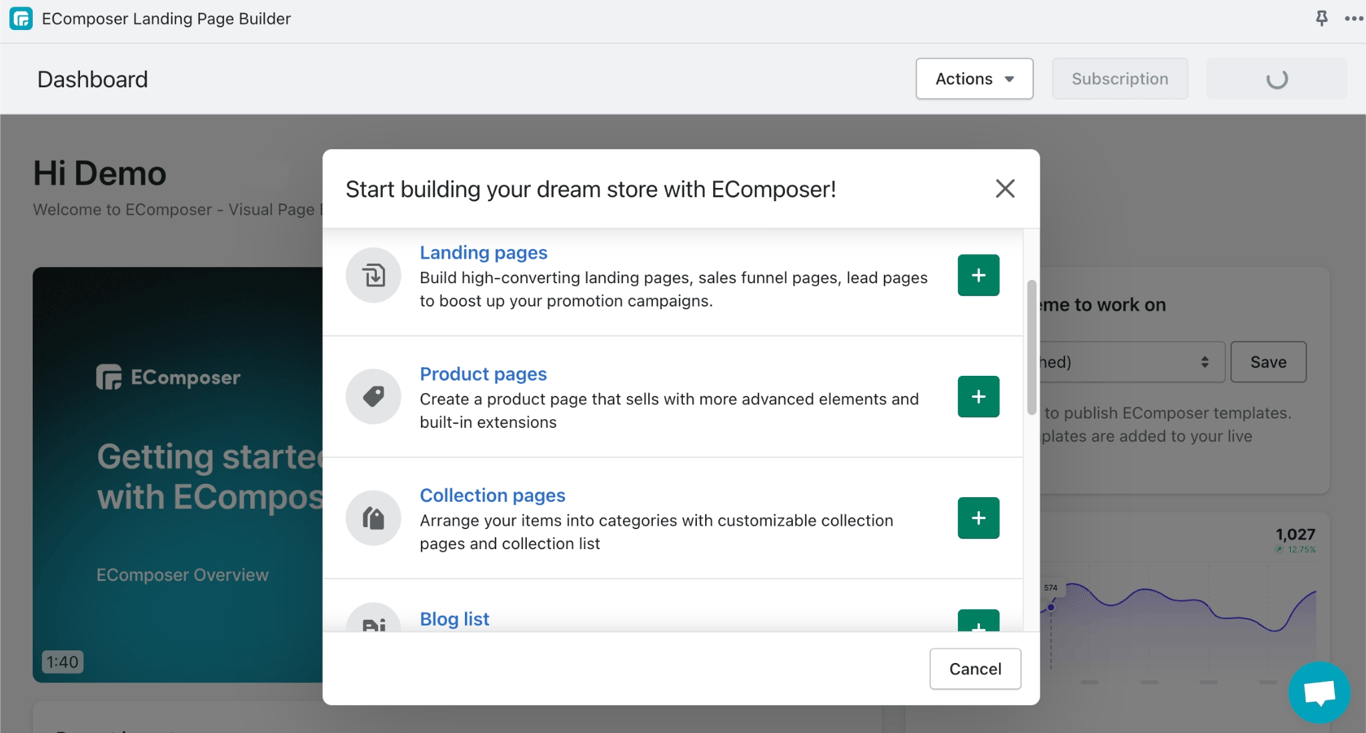Open the Collection pages link
1366x733 pixels.
click(492, 495)
